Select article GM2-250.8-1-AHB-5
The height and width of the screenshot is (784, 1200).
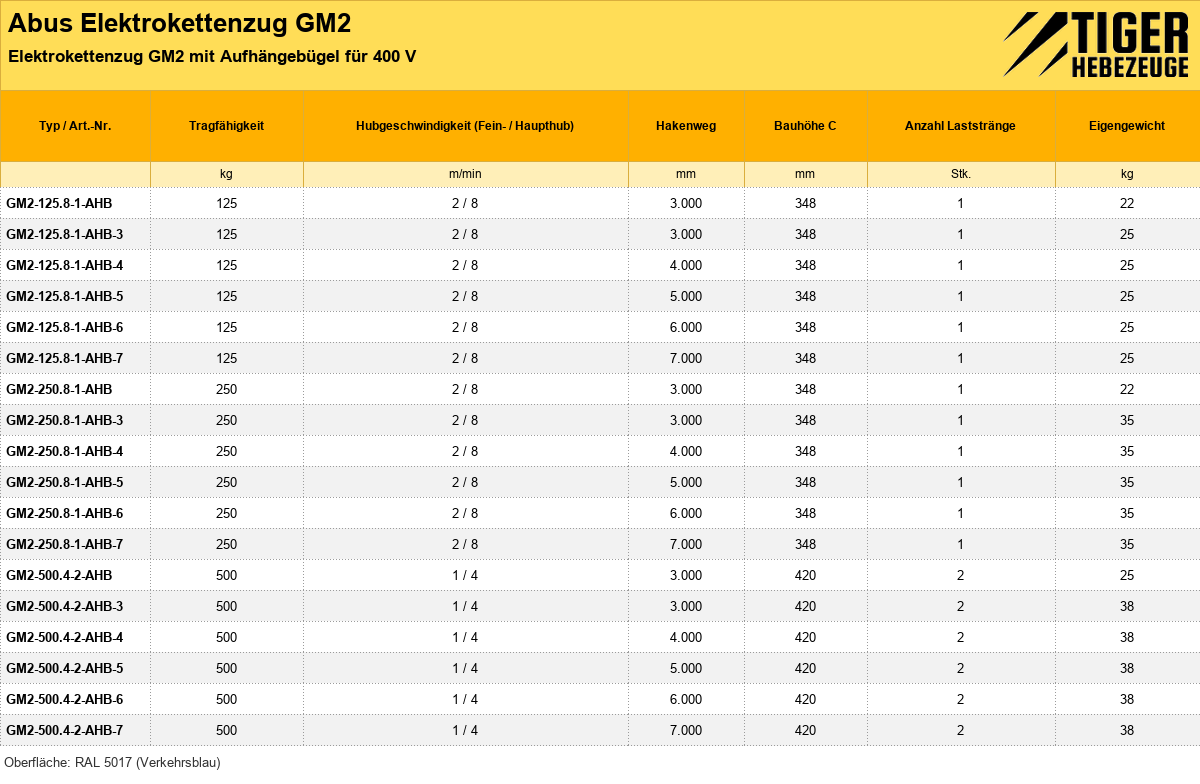point(65,482)
